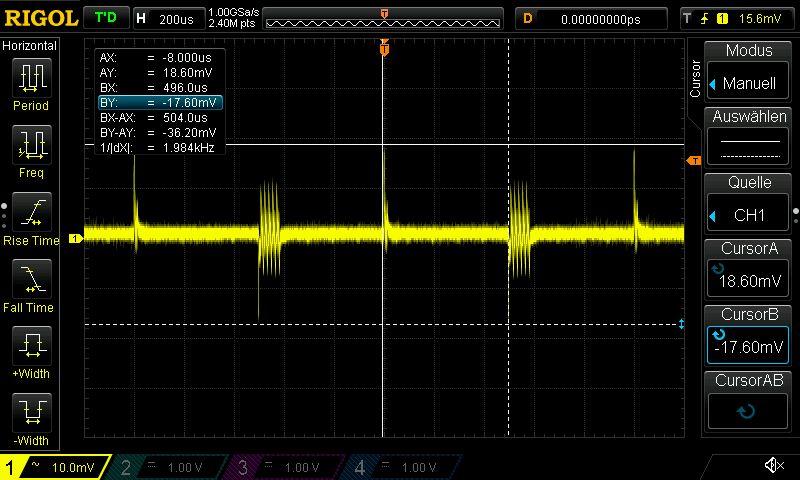Screen dimensions: 800x480
Task: Select the CursorB menu item
Action: pos(749,336)
